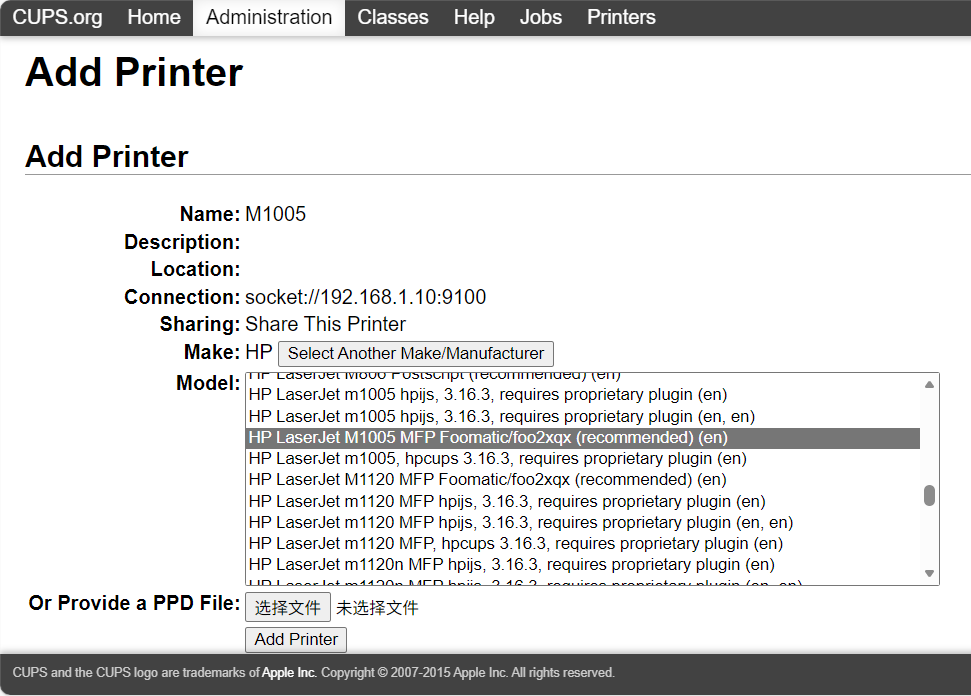Click the Add Printer submit button

coord(296,640)
